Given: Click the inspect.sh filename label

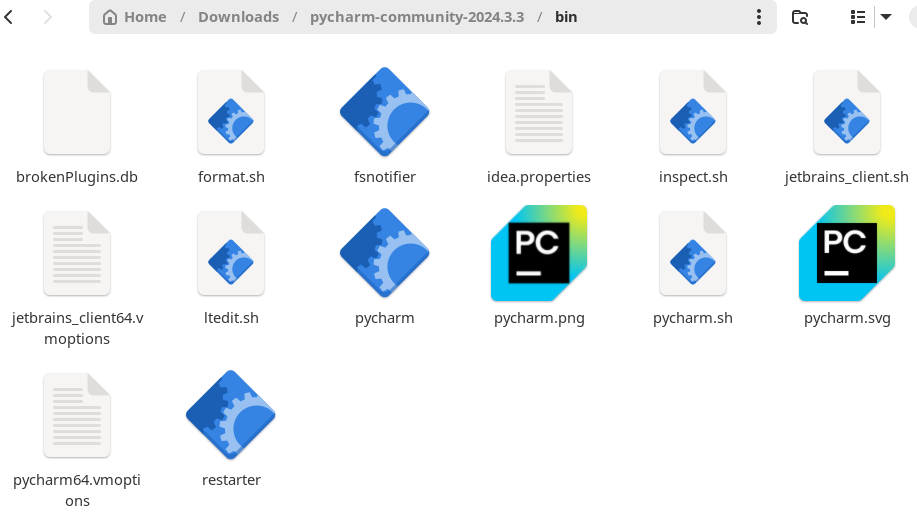Looking at the screenshot, I should click(x=693, y=177).
